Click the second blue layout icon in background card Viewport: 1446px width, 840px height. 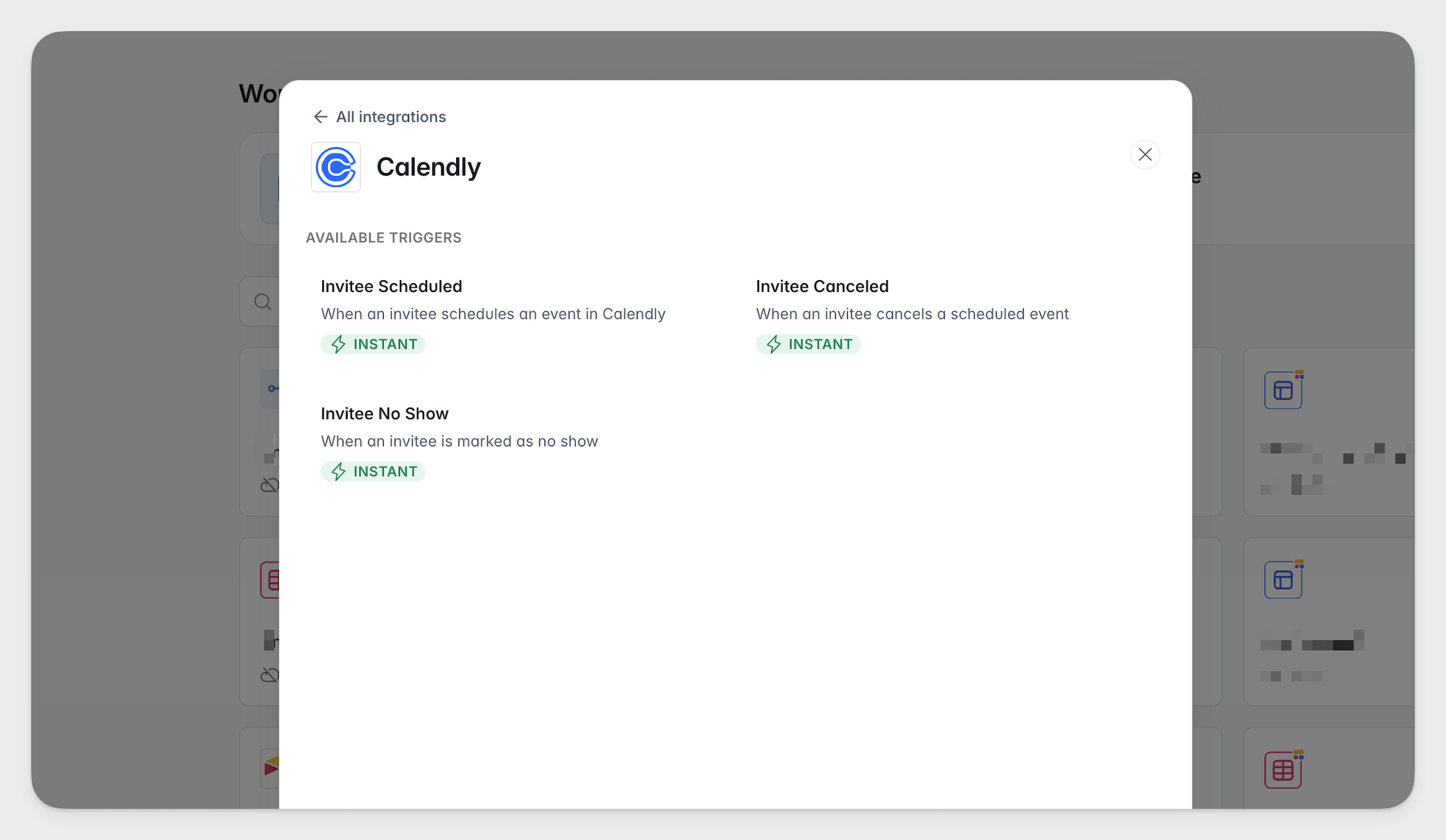point(1283,580)
